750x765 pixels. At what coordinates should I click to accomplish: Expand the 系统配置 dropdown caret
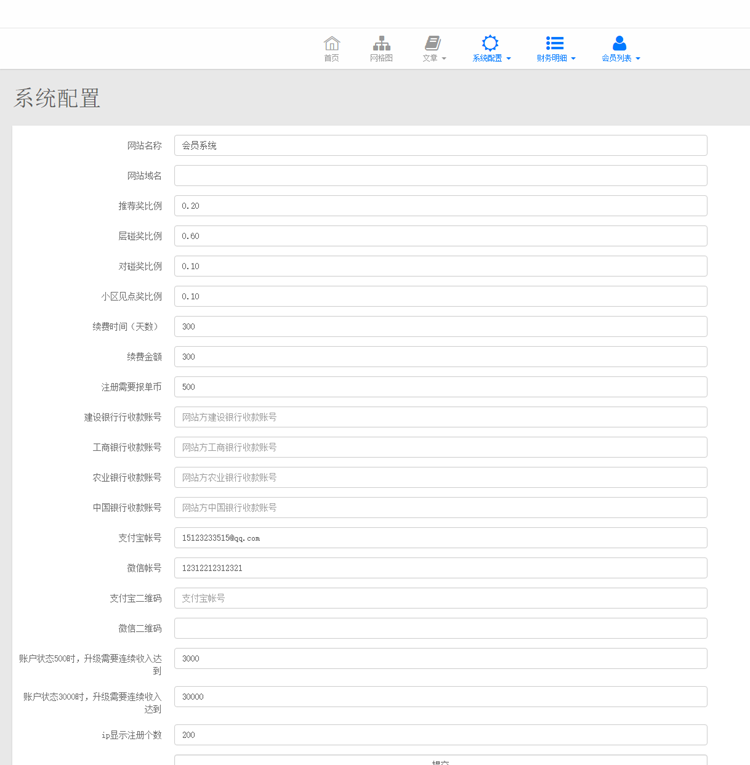[x=508, y=59]
